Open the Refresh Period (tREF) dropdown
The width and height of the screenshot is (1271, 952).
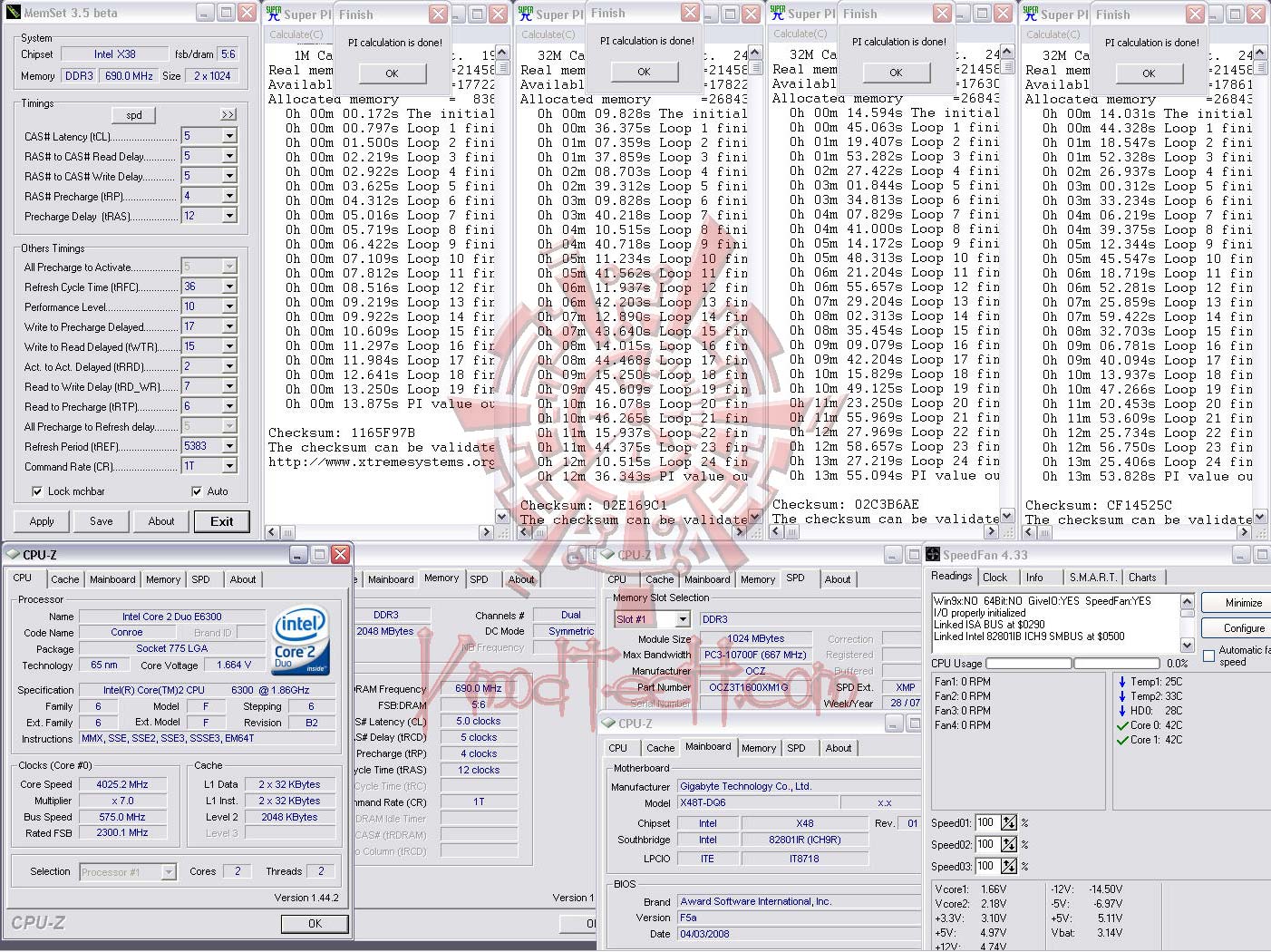(x=229, y=446)
